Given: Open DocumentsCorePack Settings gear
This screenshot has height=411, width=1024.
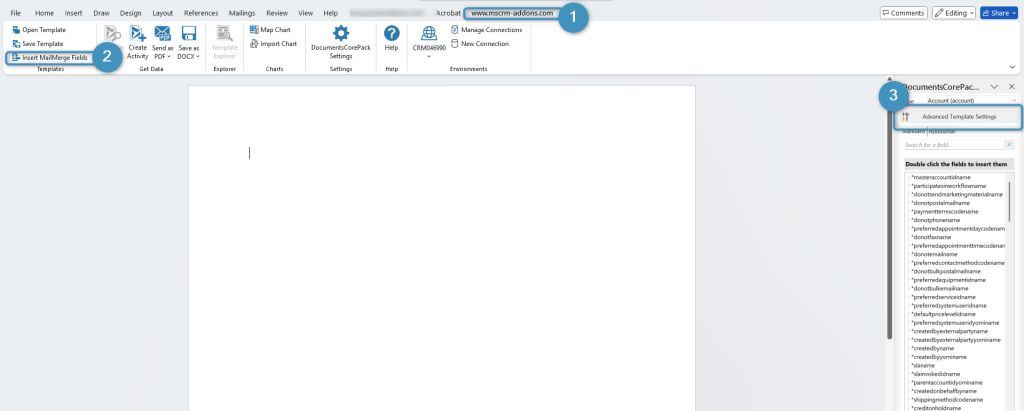Looking at the screenshot, I should 341,35.
